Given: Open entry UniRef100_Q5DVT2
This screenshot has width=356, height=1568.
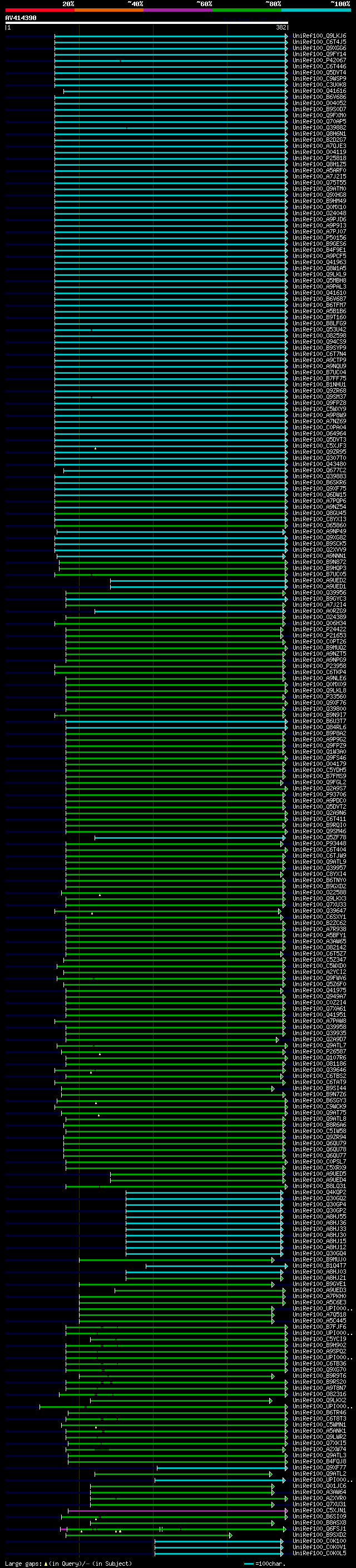Looking at the screenshot, I should coord(319,807).
